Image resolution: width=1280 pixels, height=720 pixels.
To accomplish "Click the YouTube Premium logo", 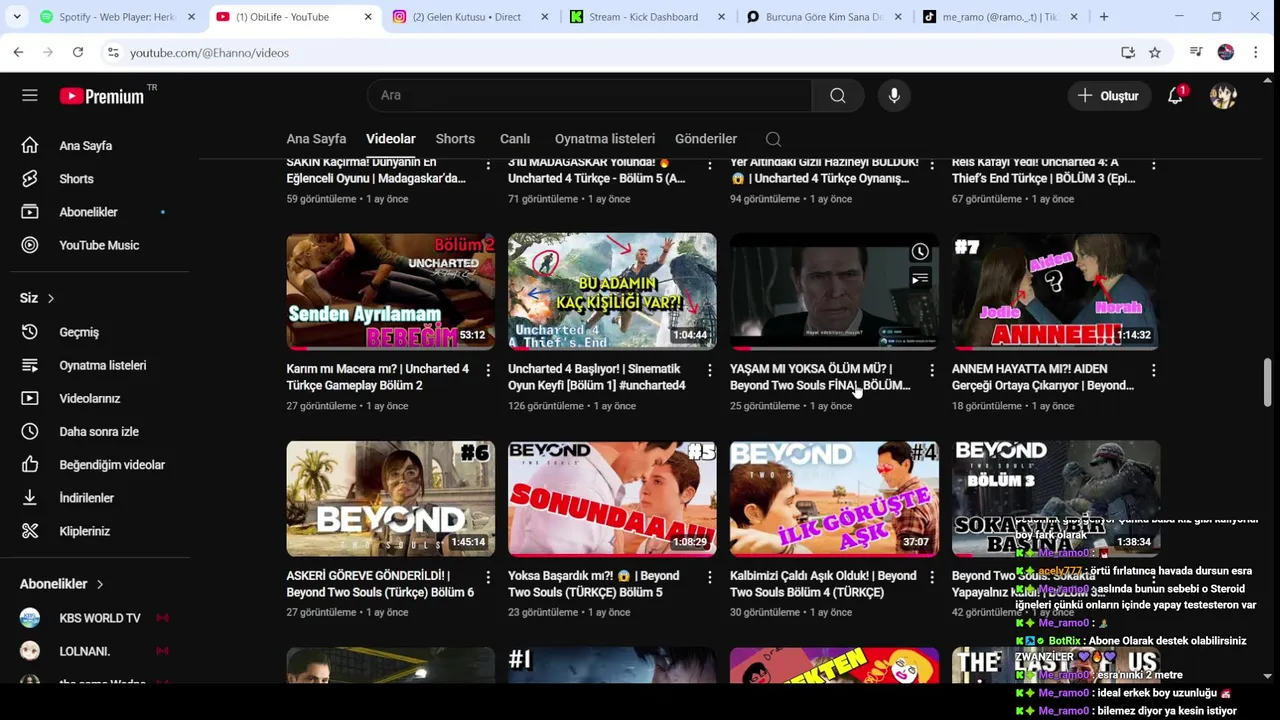I will pos(104,96).
